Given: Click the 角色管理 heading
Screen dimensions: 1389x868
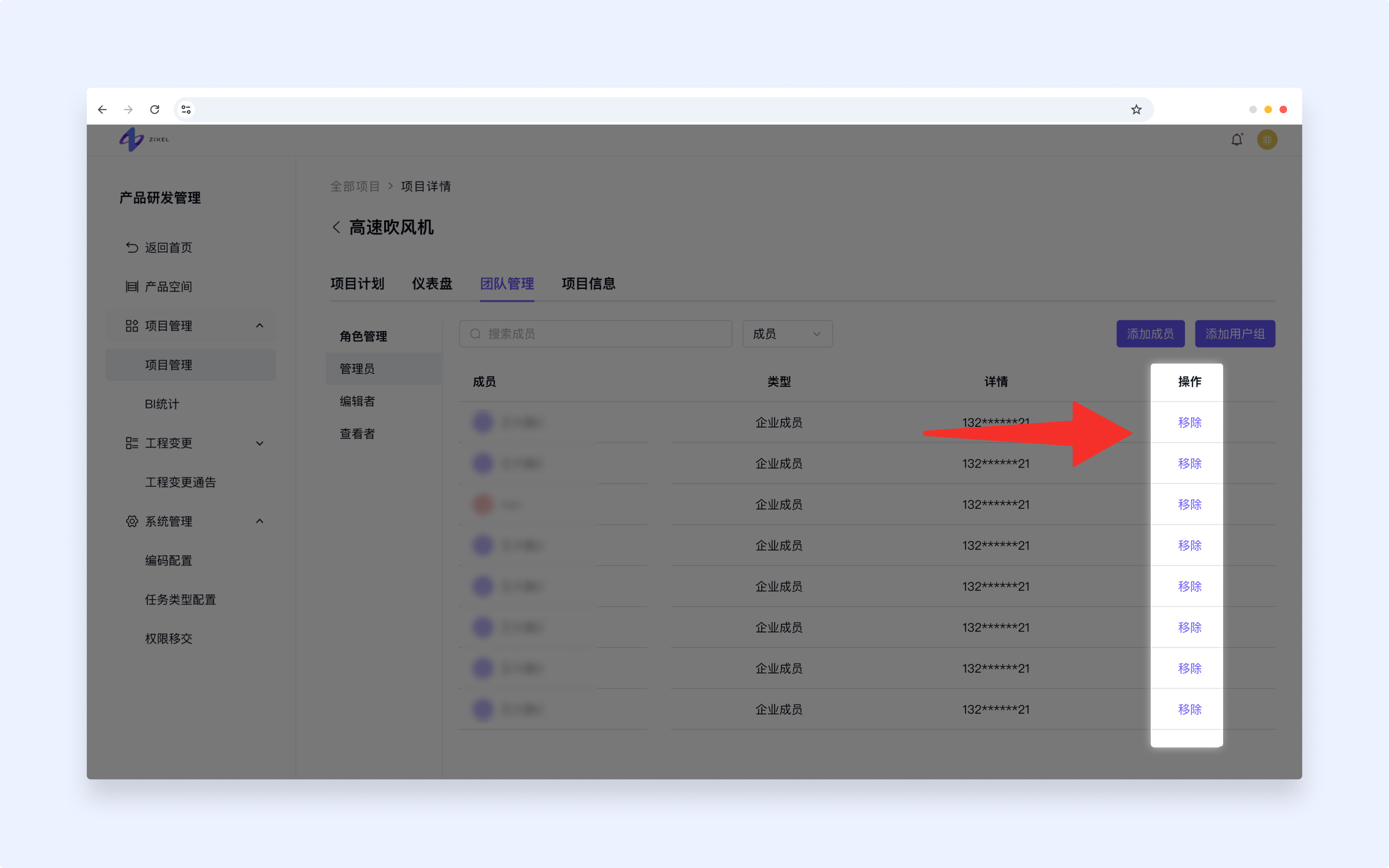Looking at the screenshot, I should pyautogui.click(x=363, y=336).
